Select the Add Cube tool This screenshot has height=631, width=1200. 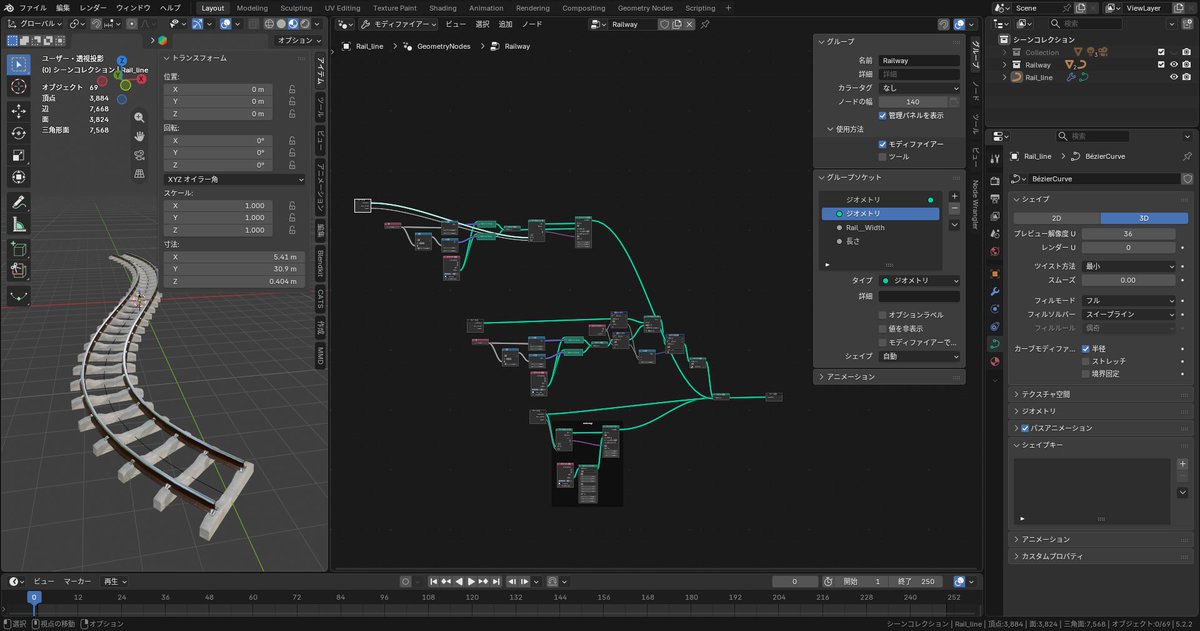[19, 248]
